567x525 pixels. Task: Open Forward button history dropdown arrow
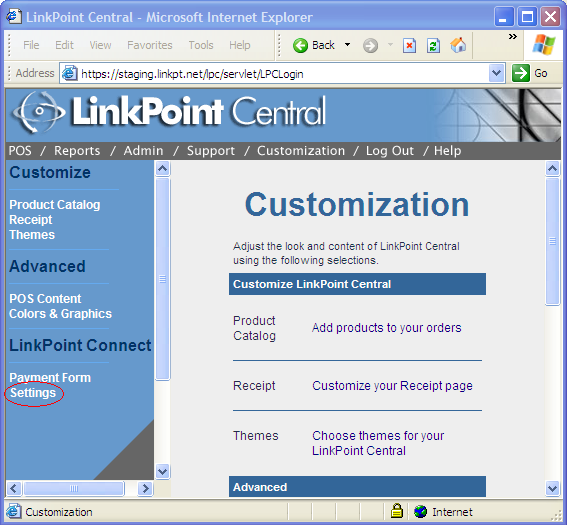pos(390,45)
